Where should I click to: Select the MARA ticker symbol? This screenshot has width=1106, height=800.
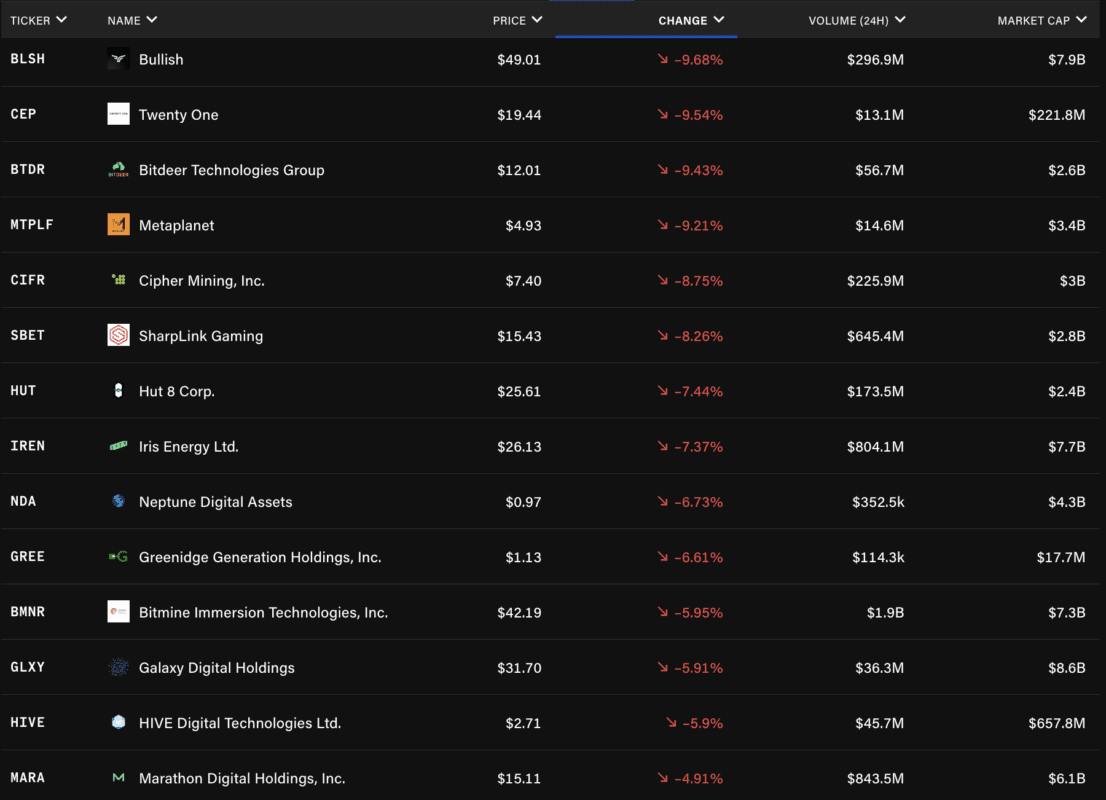coord(28,777)
